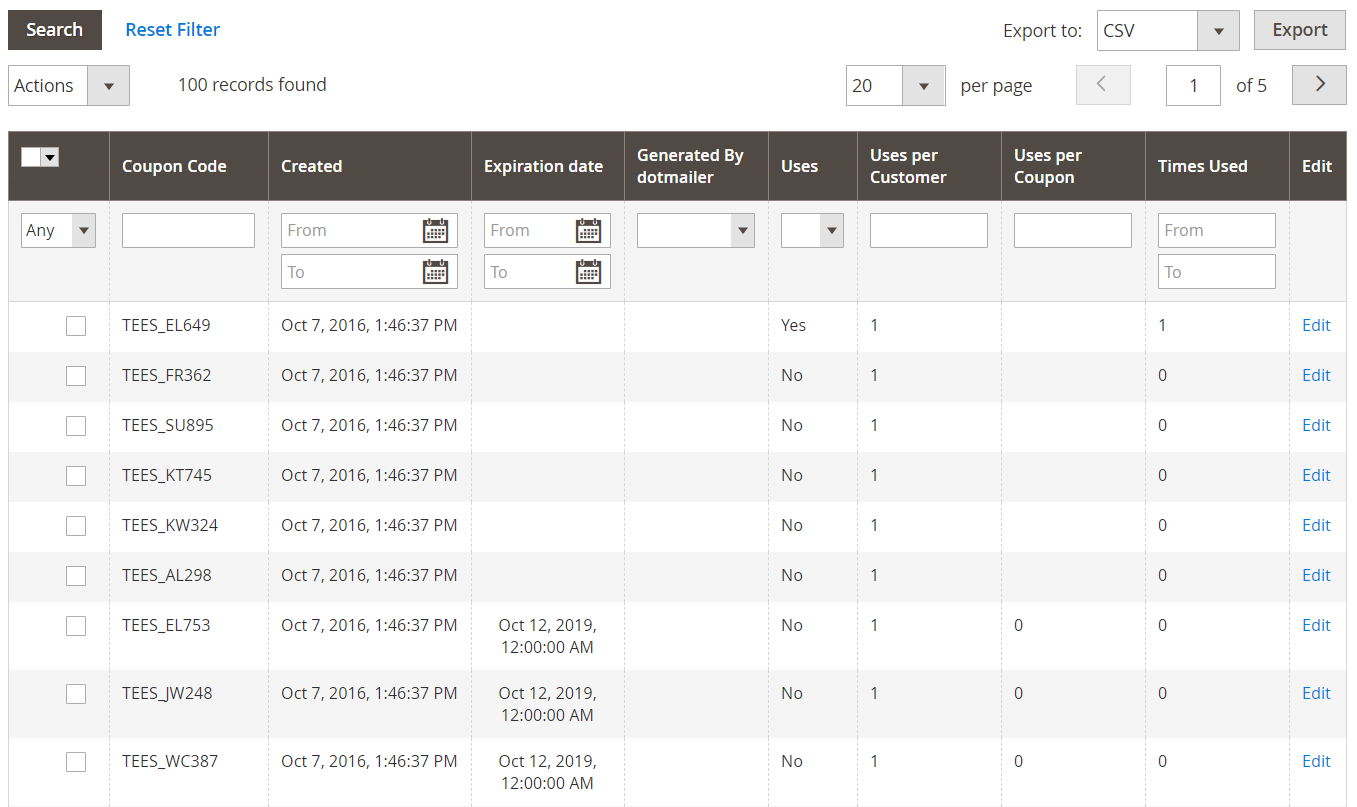Screen dimensions: 1357x807
Task: Click the '100 records found' text
Action: [x=252, y=85]
